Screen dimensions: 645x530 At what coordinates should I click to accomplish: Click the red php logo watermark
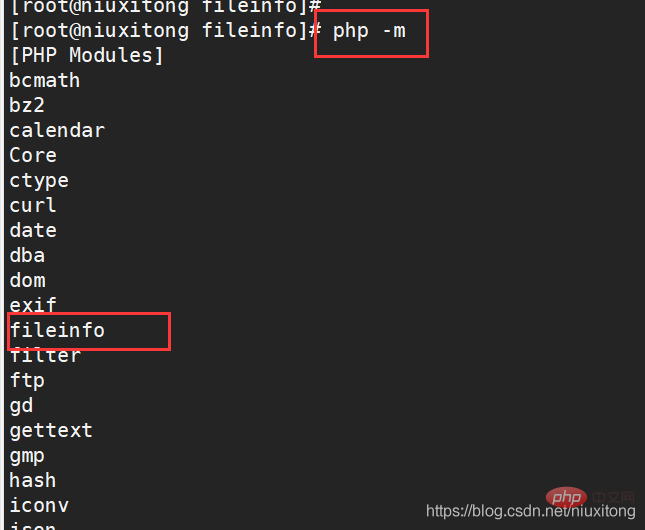(x=566, y=497)
